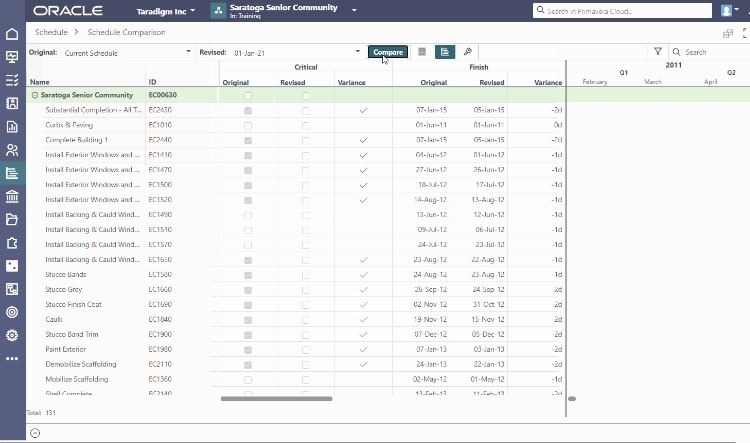Open the user menu dropdown arrow
Image resolution: width=750 pixels, height=443 pixels.
tap(737, 9)
